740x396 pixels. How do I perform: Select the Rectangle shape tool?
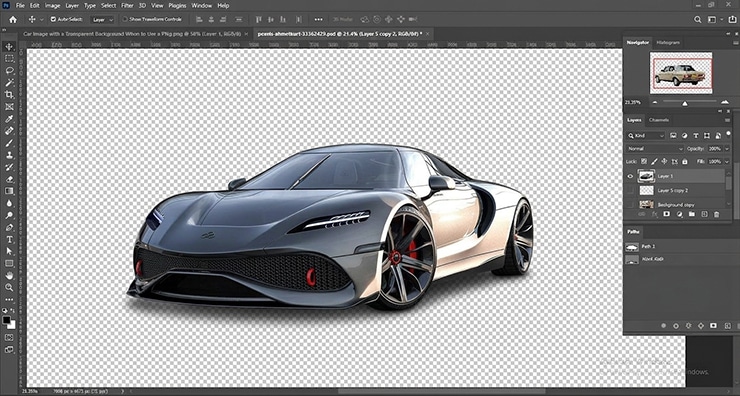point(9,263)
